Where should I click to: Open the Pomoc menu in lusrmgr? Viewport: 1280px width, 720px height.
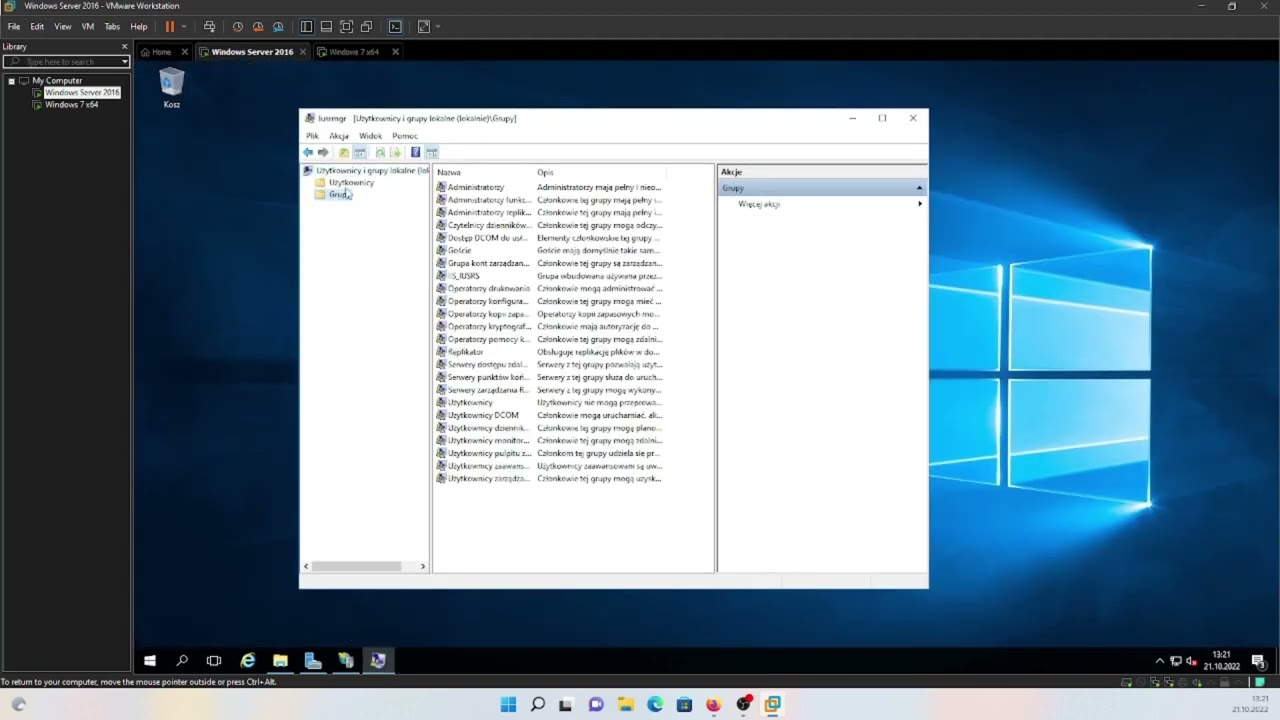tap(405, 136)
